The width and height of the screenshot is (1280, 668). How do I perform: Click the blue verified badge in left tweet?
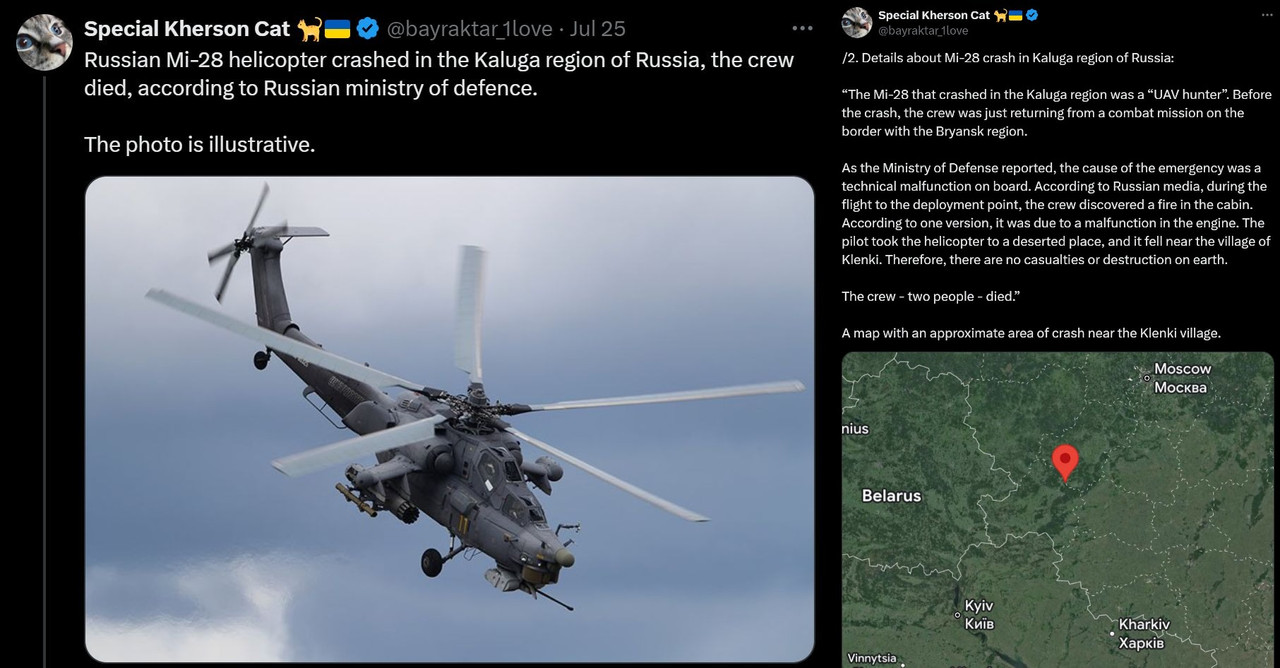(368, 29)
